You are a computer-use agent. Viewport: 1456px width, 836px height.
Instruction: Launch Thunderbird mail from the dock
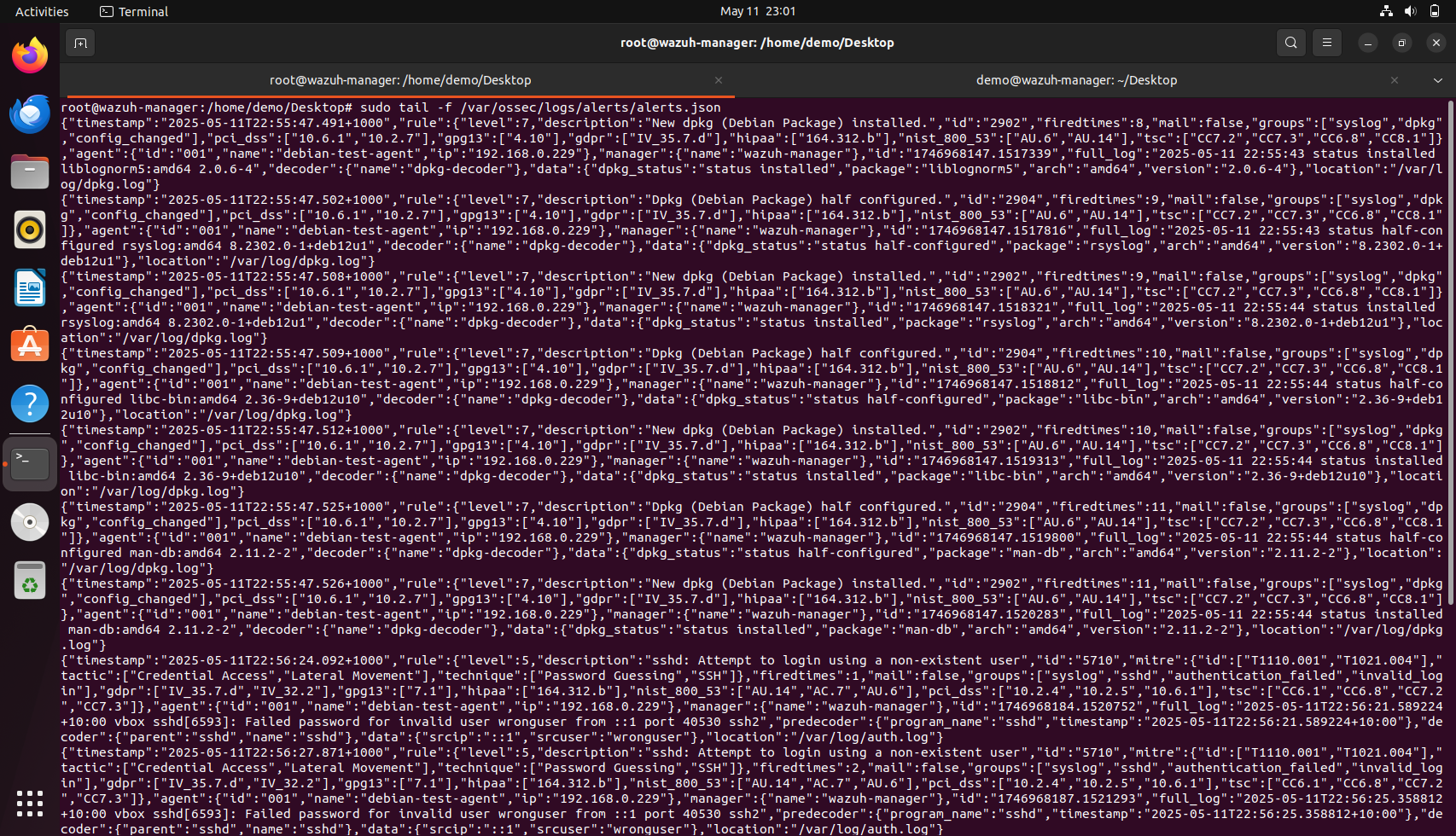(30, 113)
